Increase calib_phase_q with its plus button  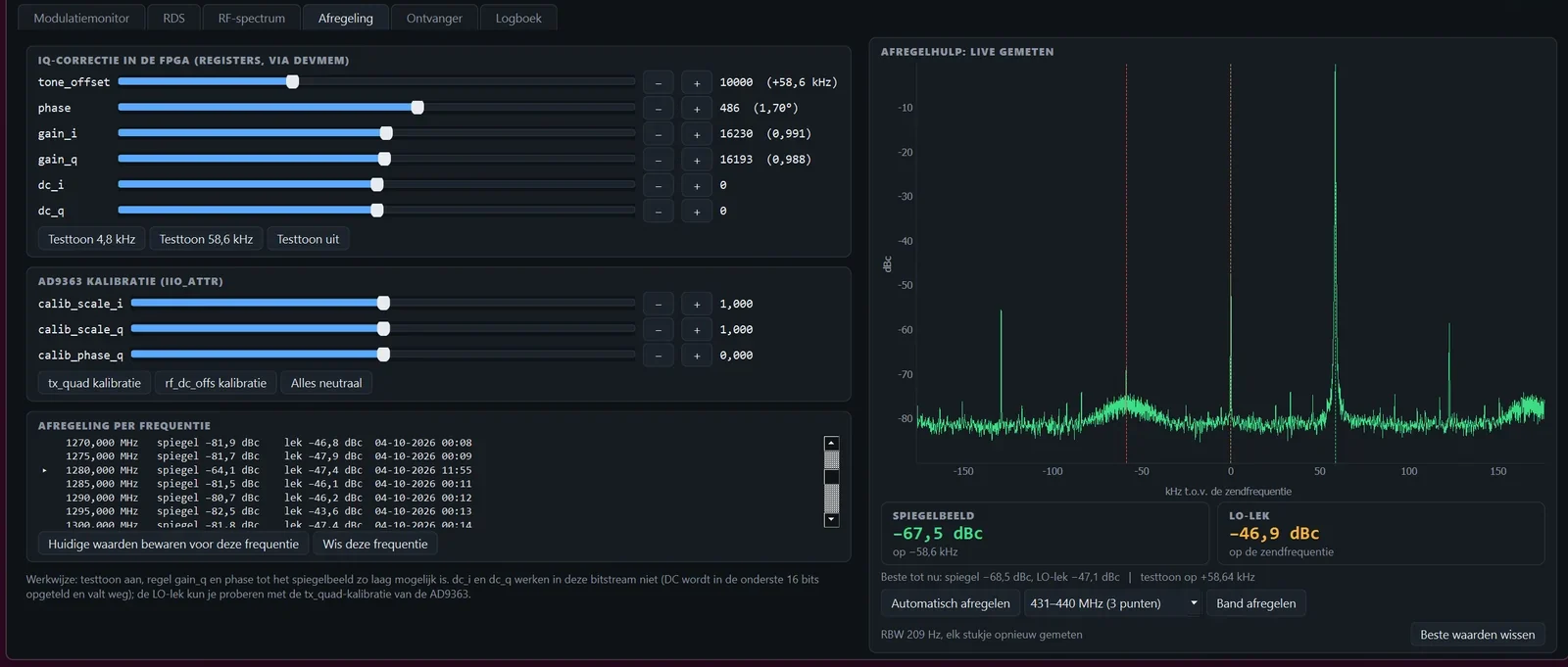point(697,356)
